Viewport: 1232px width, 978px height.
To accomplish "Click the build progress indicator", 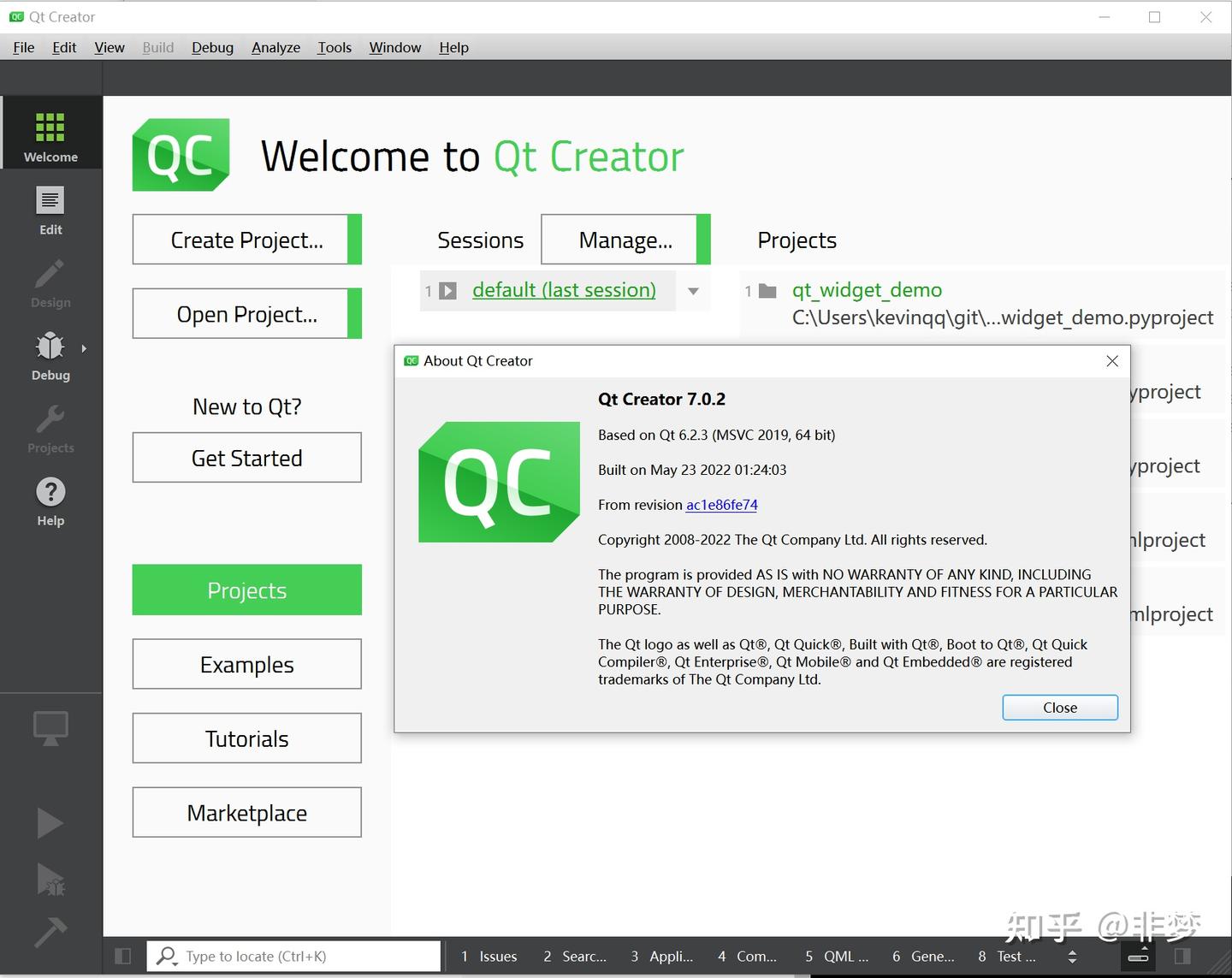I will (1138, 957).
